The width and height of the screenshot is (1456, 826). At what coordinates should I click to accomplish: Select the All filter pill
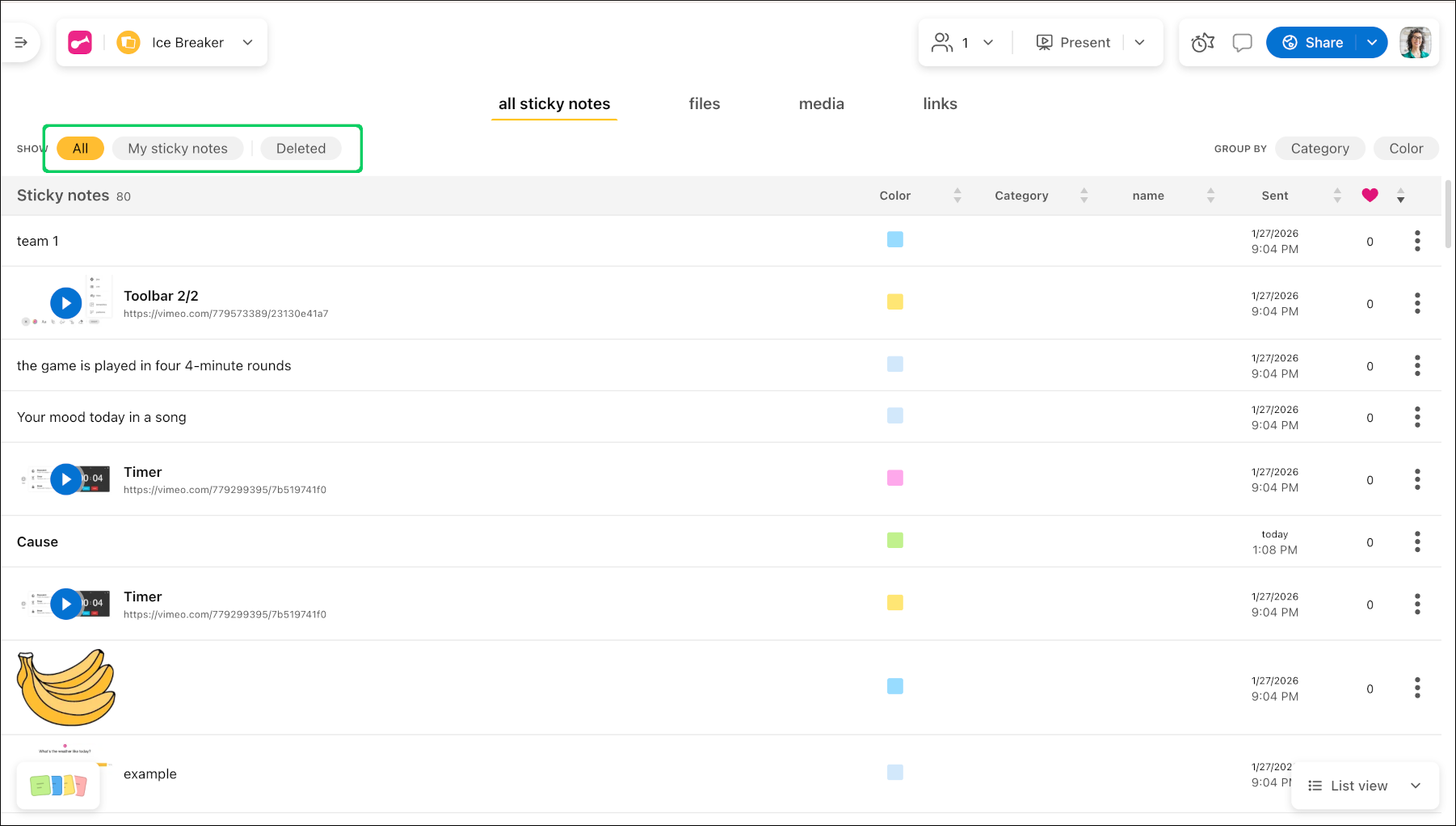pos(80,149)
